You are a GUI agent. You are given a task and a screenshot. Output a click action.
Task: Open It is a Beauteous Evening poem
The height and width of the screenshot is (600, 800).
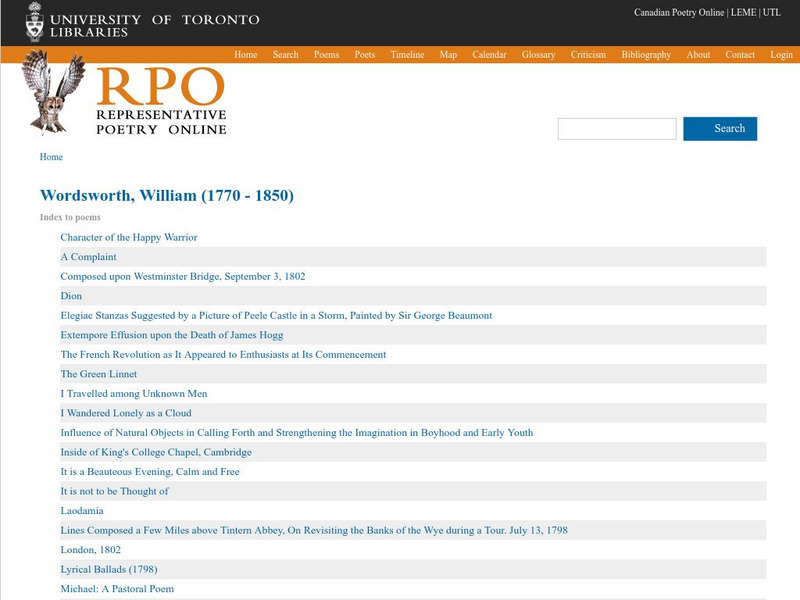[x=149, y=472]
